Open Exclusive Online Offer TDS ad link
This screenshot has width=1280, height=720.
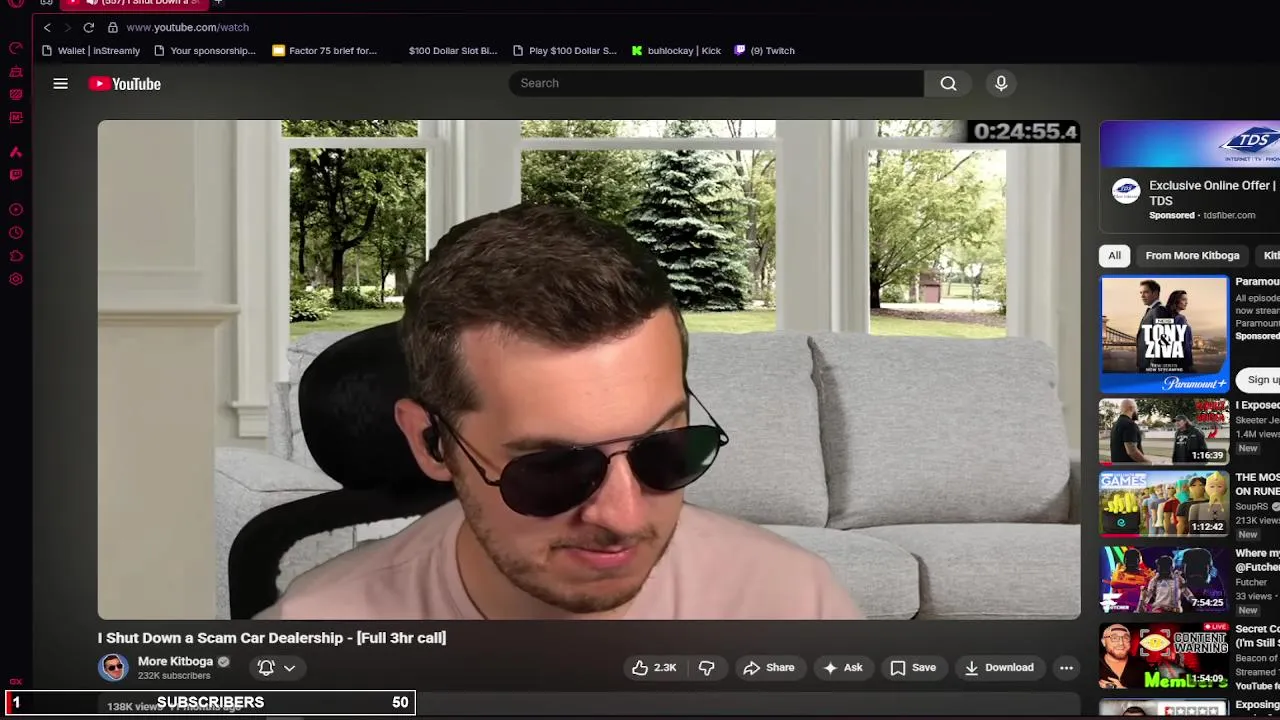pos(1212,193)
